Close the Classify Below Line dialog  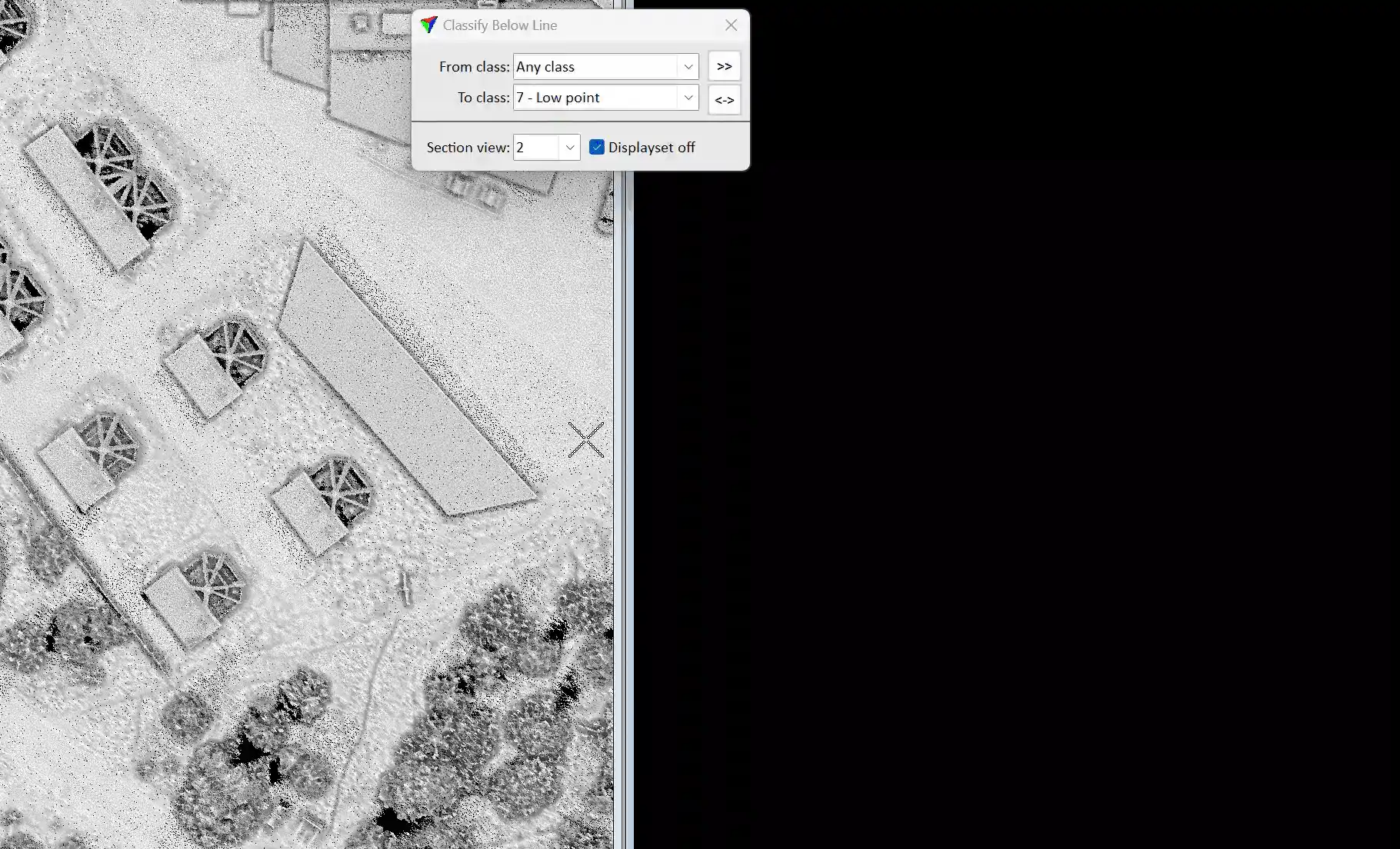pos(731,25)
